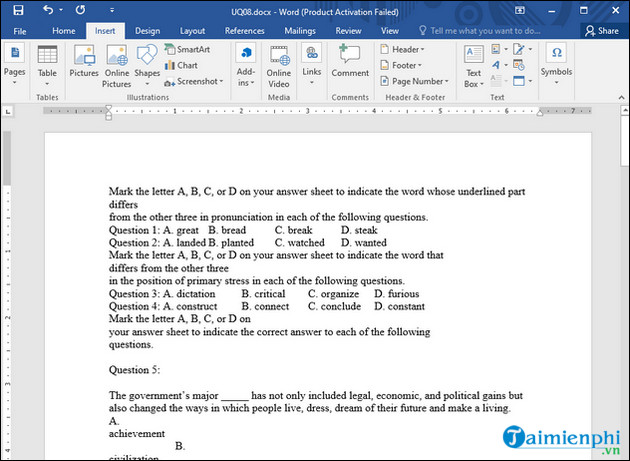The width and height of the screenshot is (630, 461).
Task: Click answer option 'D. constant'
Action: (x=399, y=306)
